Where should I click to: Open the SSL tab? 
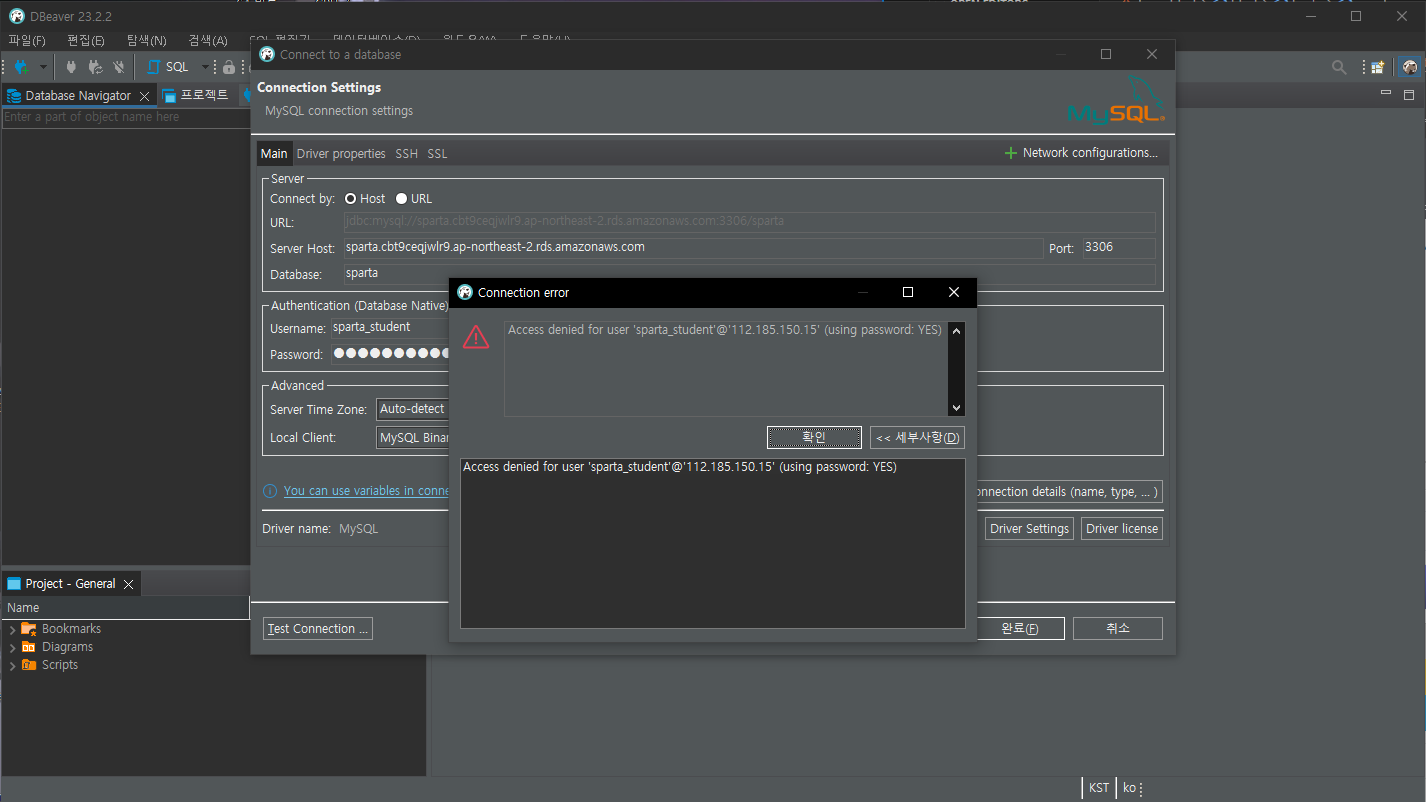tap(437, 153)
